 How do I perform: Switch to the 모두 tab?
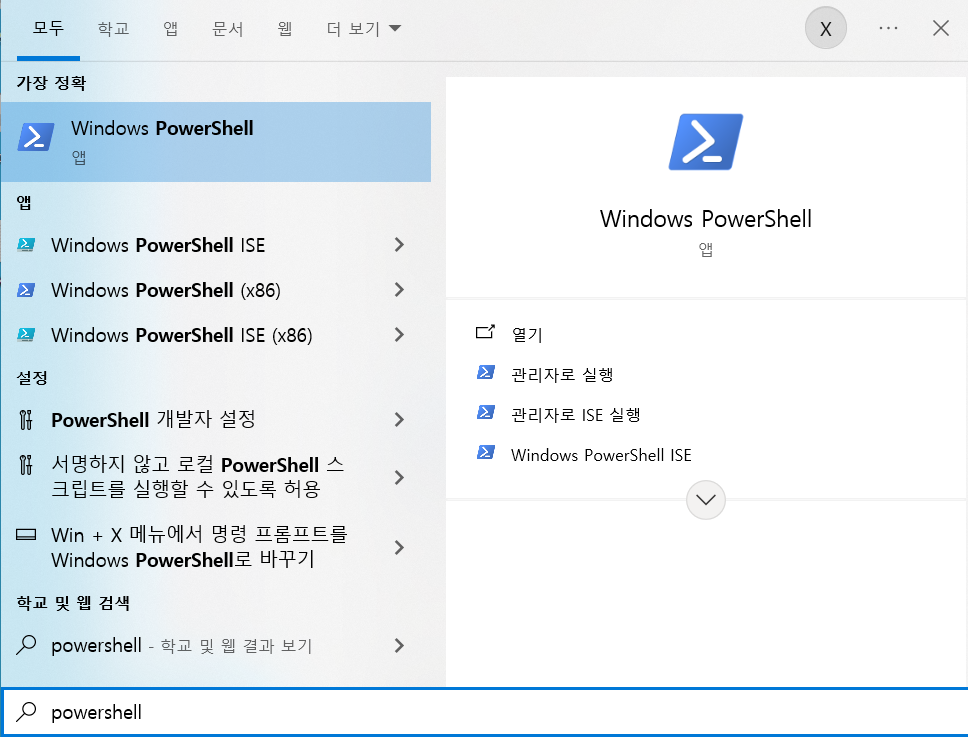[x=48, y=28]
